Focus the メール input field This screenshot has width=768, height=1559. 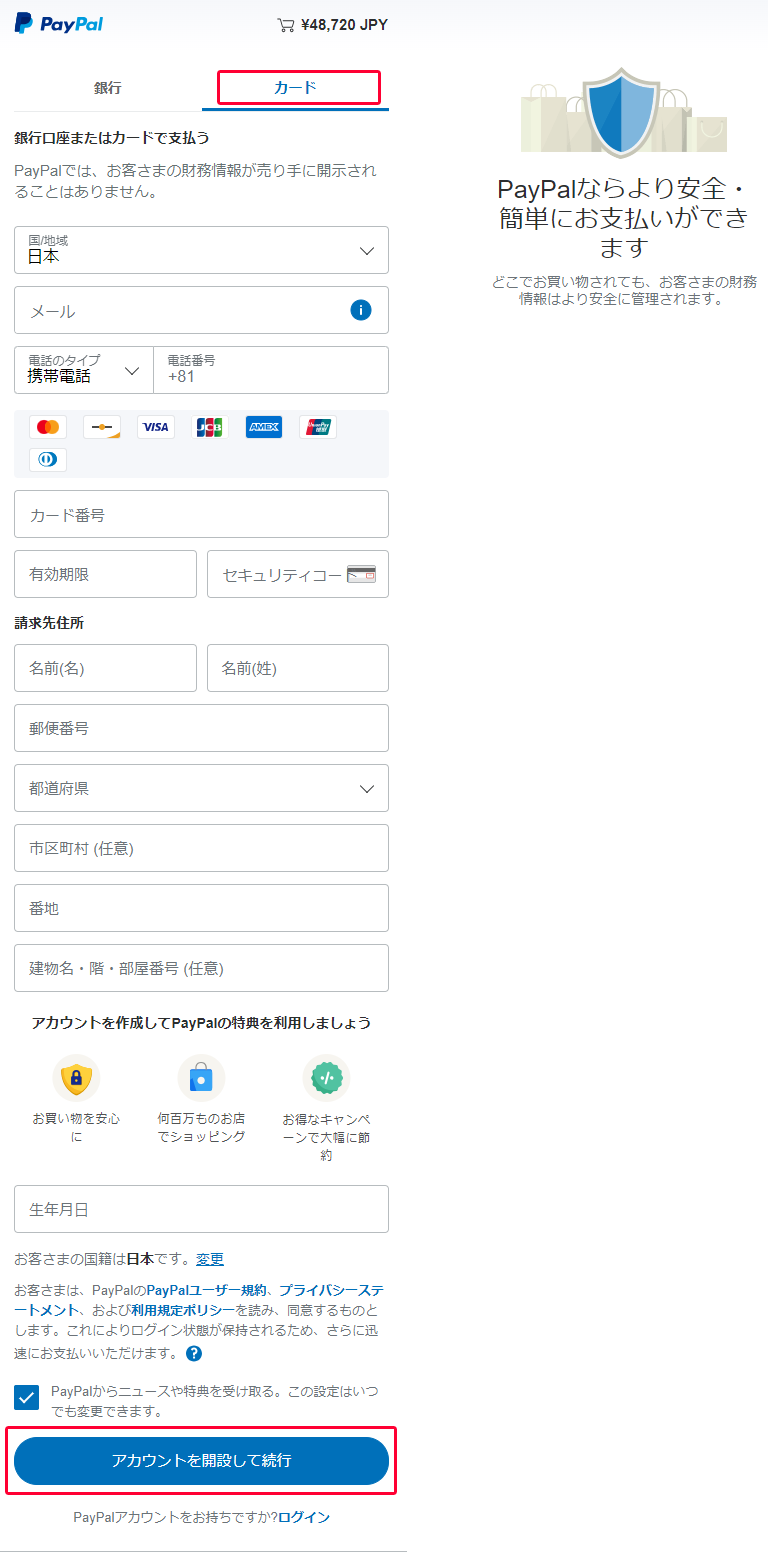point(201,310)
